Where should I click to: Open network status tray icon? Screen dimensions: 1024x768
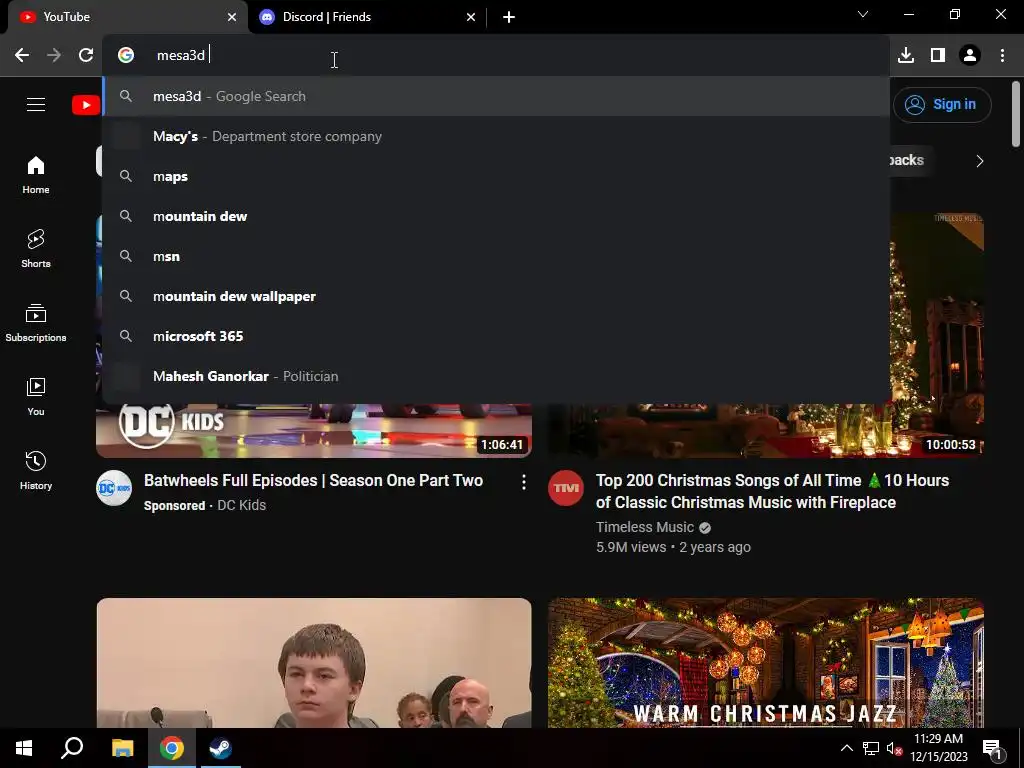click(x=871, y=748)
